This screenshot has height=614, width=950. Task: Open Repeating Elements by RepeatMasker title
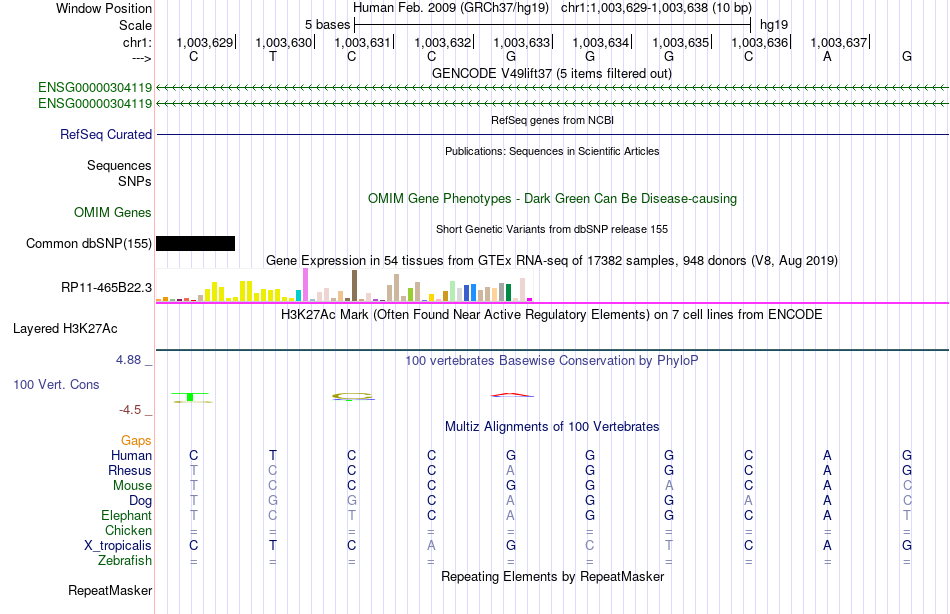click(552, 576)
